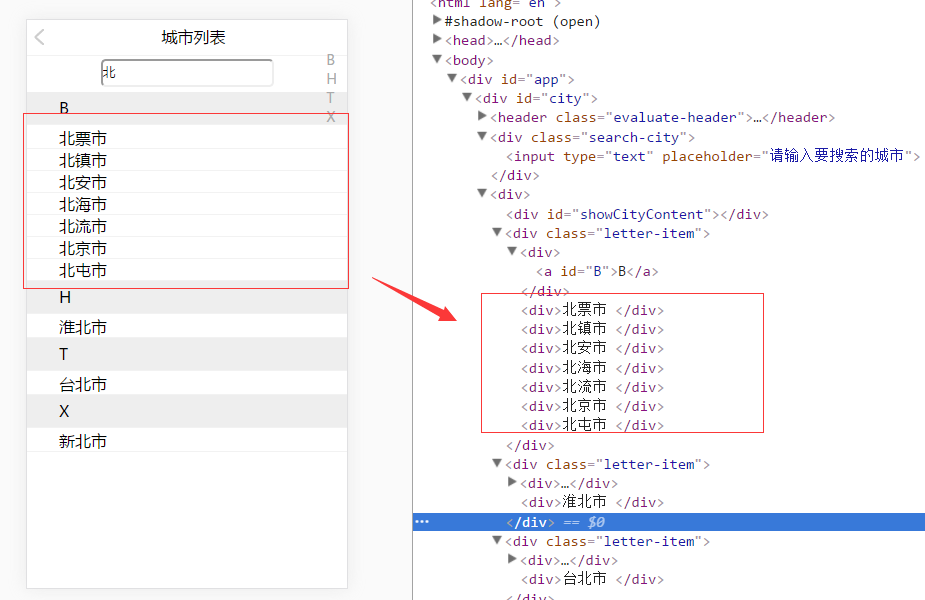Select the 北屯市 div in DOM tree
The height and width of the screenshot is (600, 925).
click(x=592, y=425)
